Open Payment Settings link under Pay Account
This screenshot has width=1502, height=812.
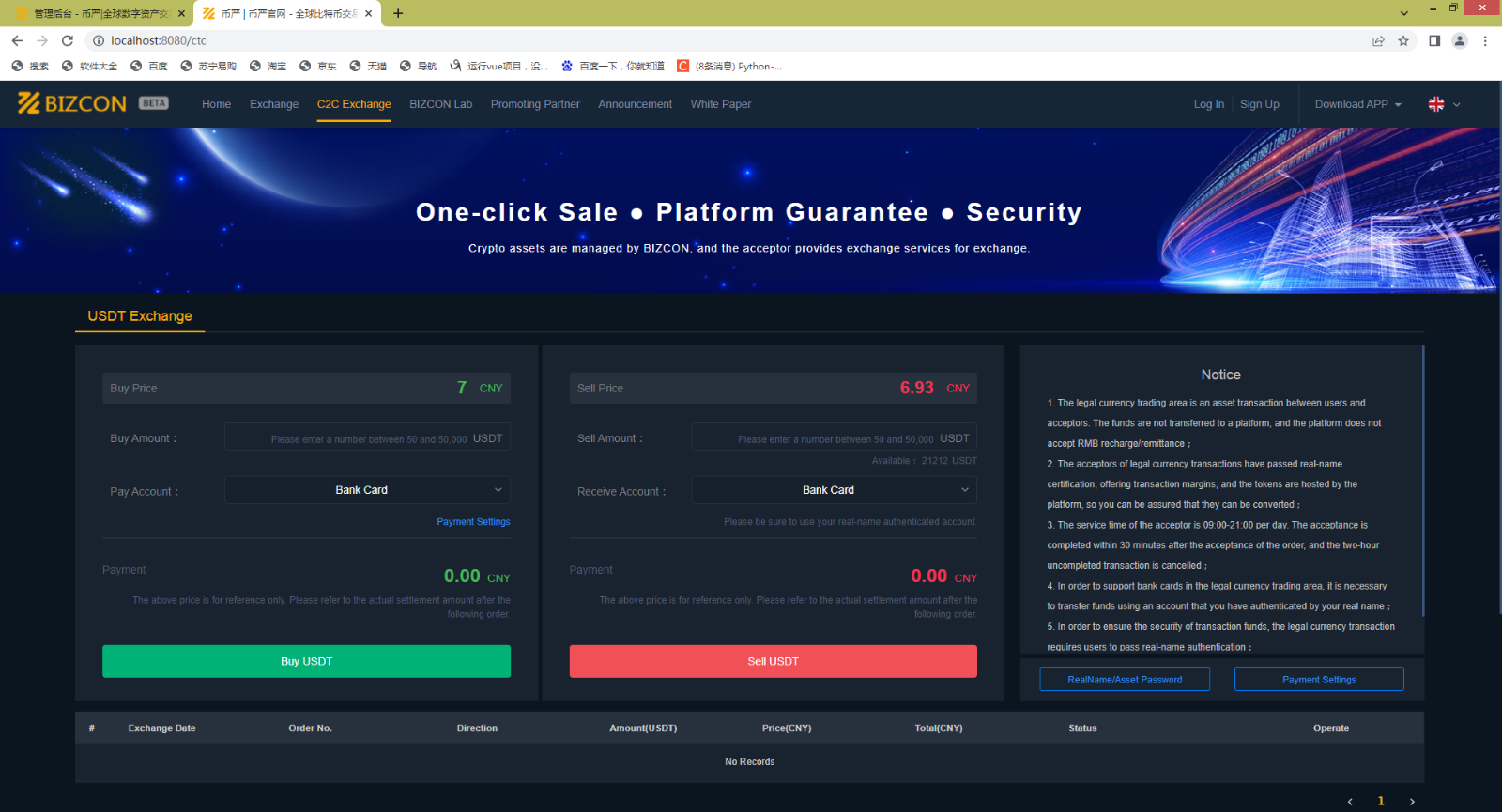point(473,522)
